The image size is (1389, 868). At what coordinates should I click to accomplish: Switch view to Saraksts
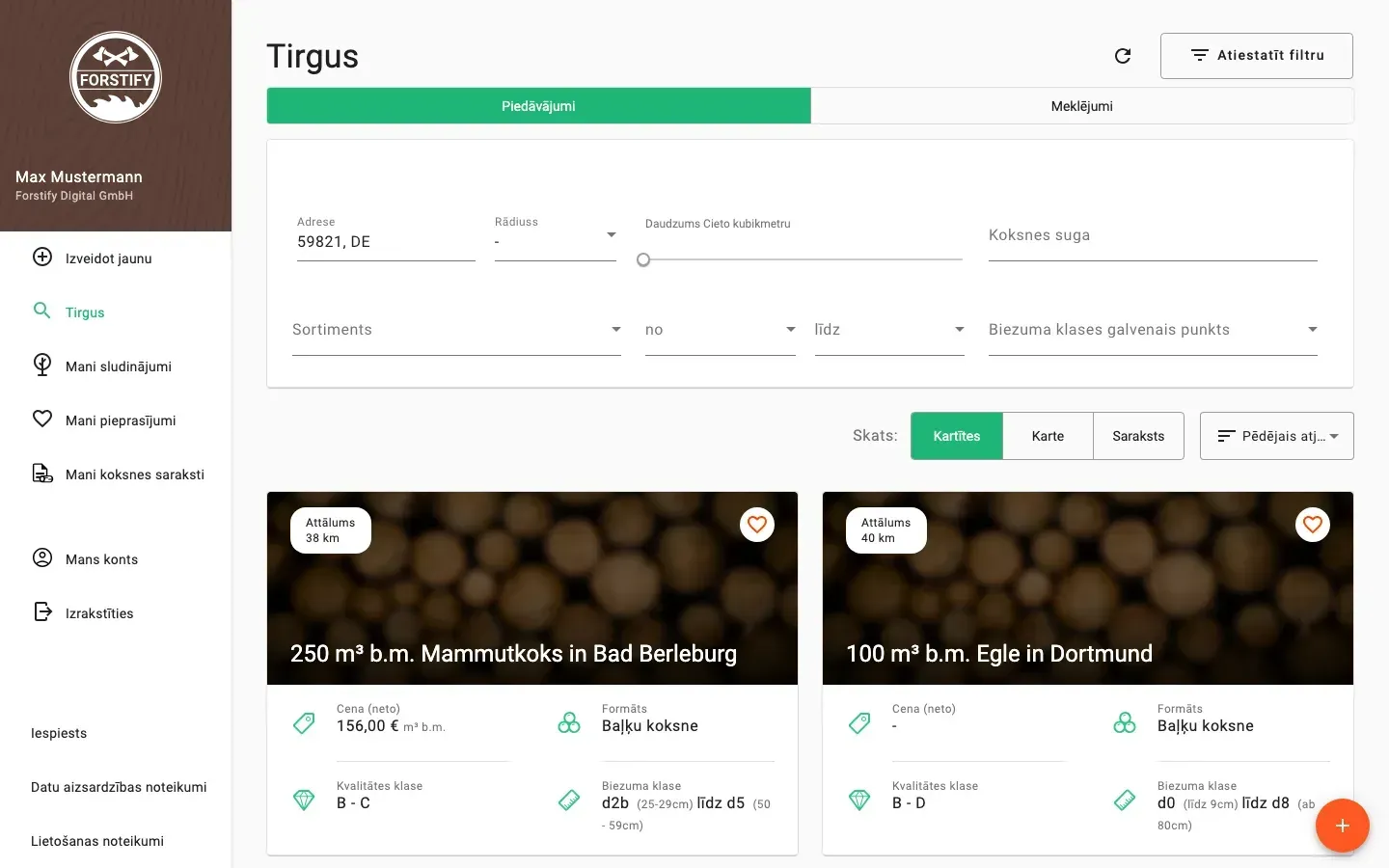point(1138,436)
